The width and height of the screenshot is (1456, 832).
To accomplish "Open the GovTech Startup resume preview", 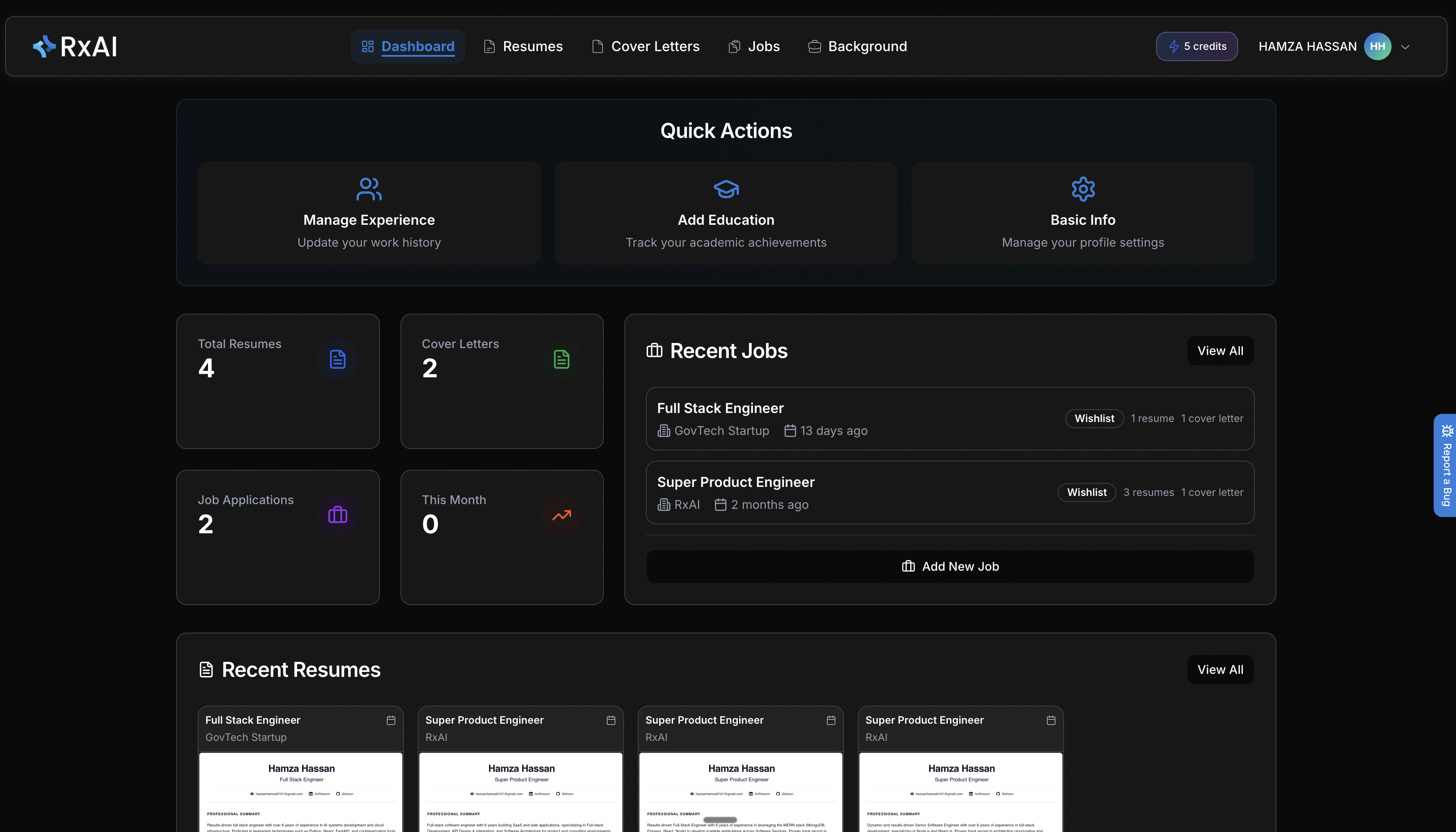I will point(300,794).
